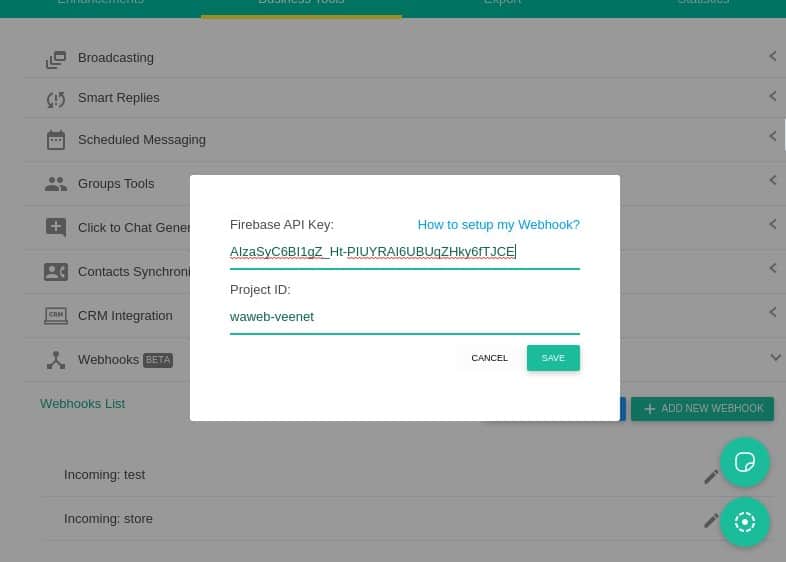Select the Webhooks label
Viewport: 786px width, 562px height.
click(108, 360)
